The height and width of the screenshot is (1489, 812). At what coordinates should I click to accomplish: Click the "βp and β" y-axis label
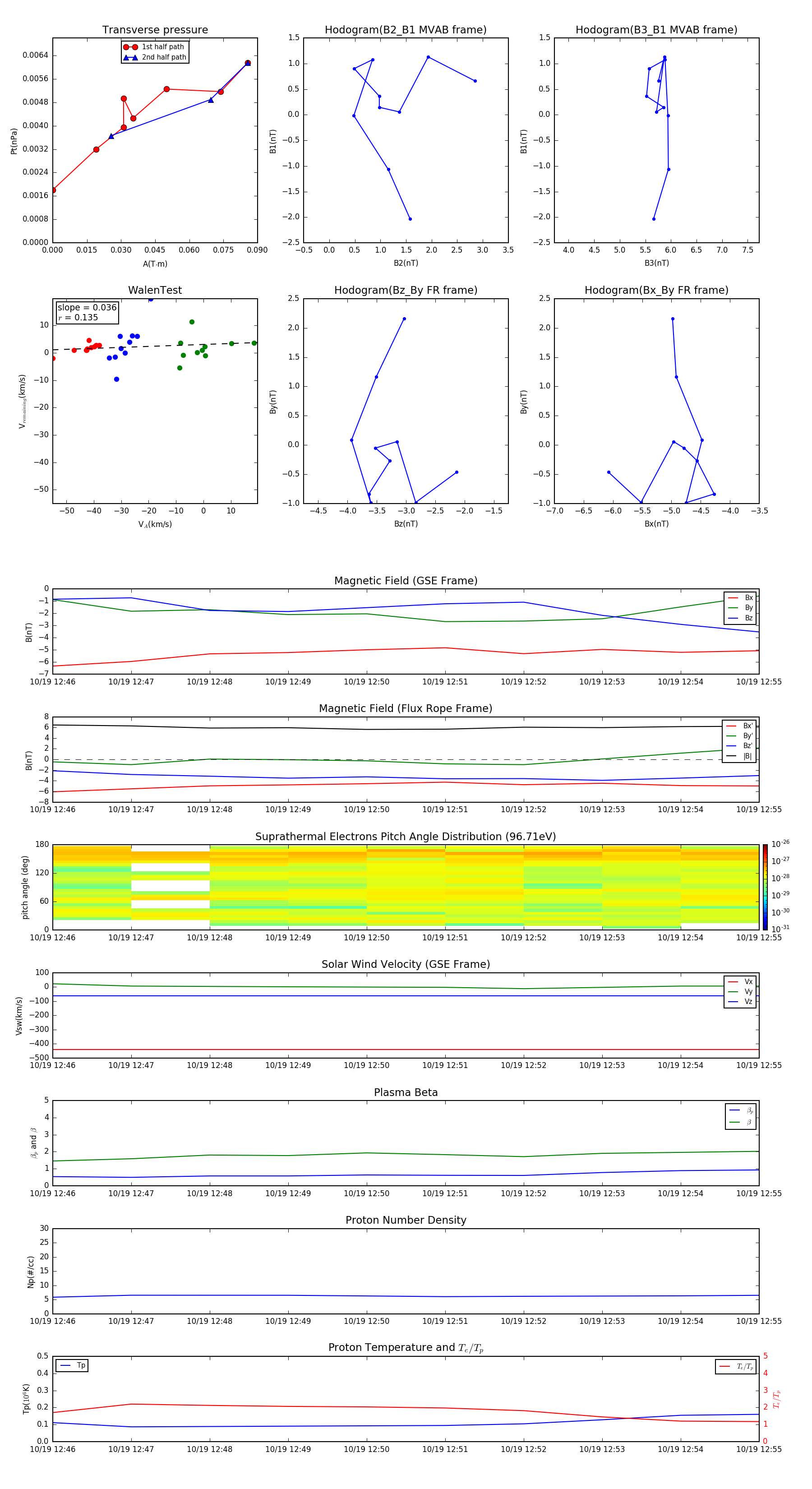point(33,1143)
